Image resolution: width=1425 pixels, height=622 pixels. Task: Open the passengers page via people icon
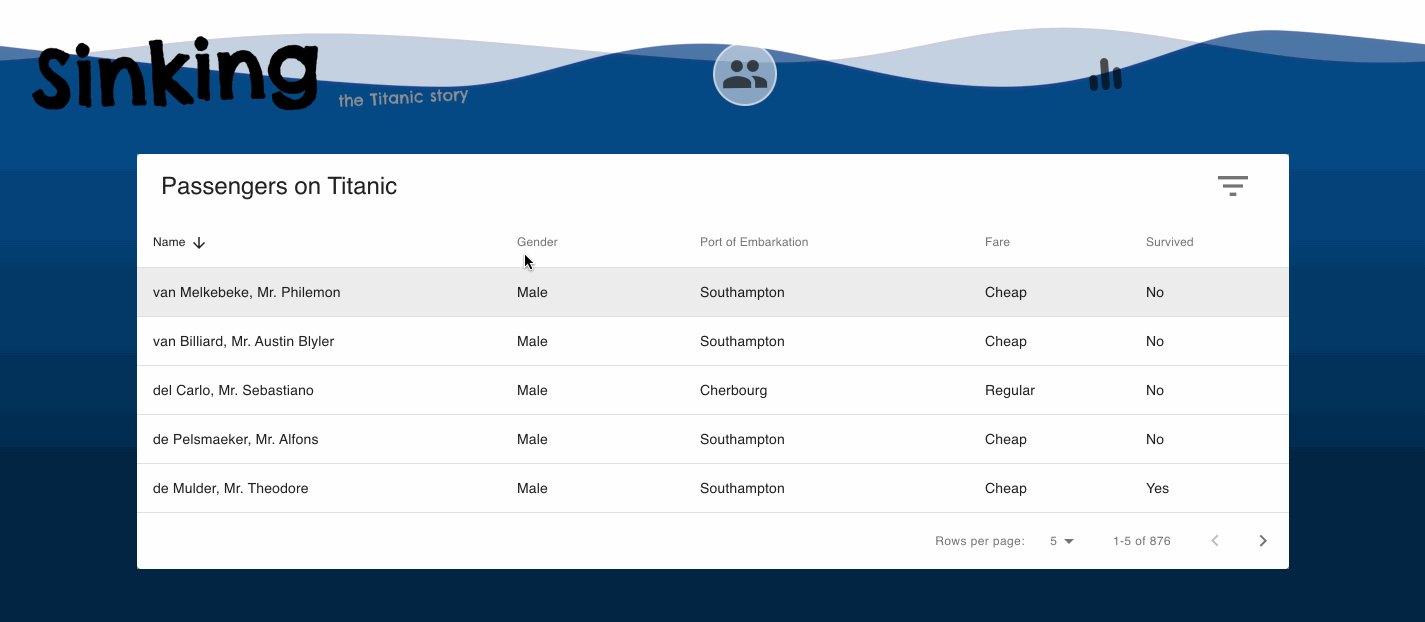tap(744, 75)
